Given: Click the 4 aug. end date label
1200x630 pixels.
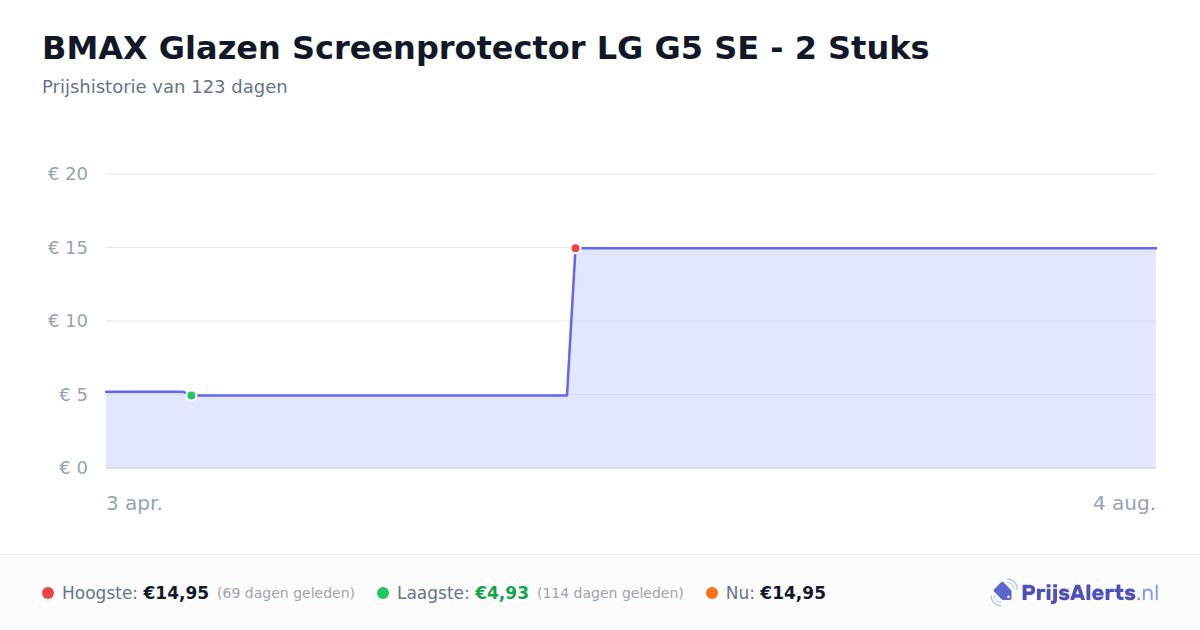Looking at the screenshot, I should point(1124,503).
